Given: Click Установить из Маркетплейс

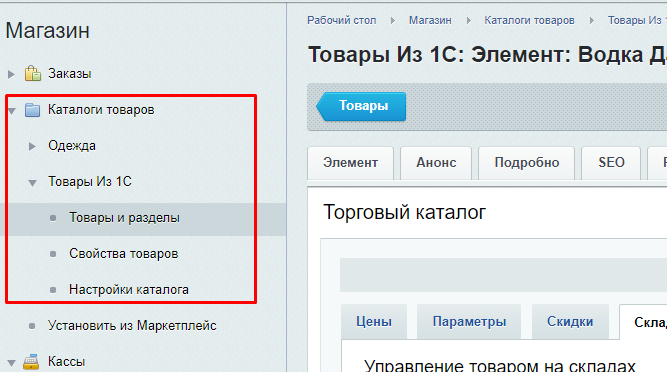Looking at the screenshot, I should click(x=132, y=326).
